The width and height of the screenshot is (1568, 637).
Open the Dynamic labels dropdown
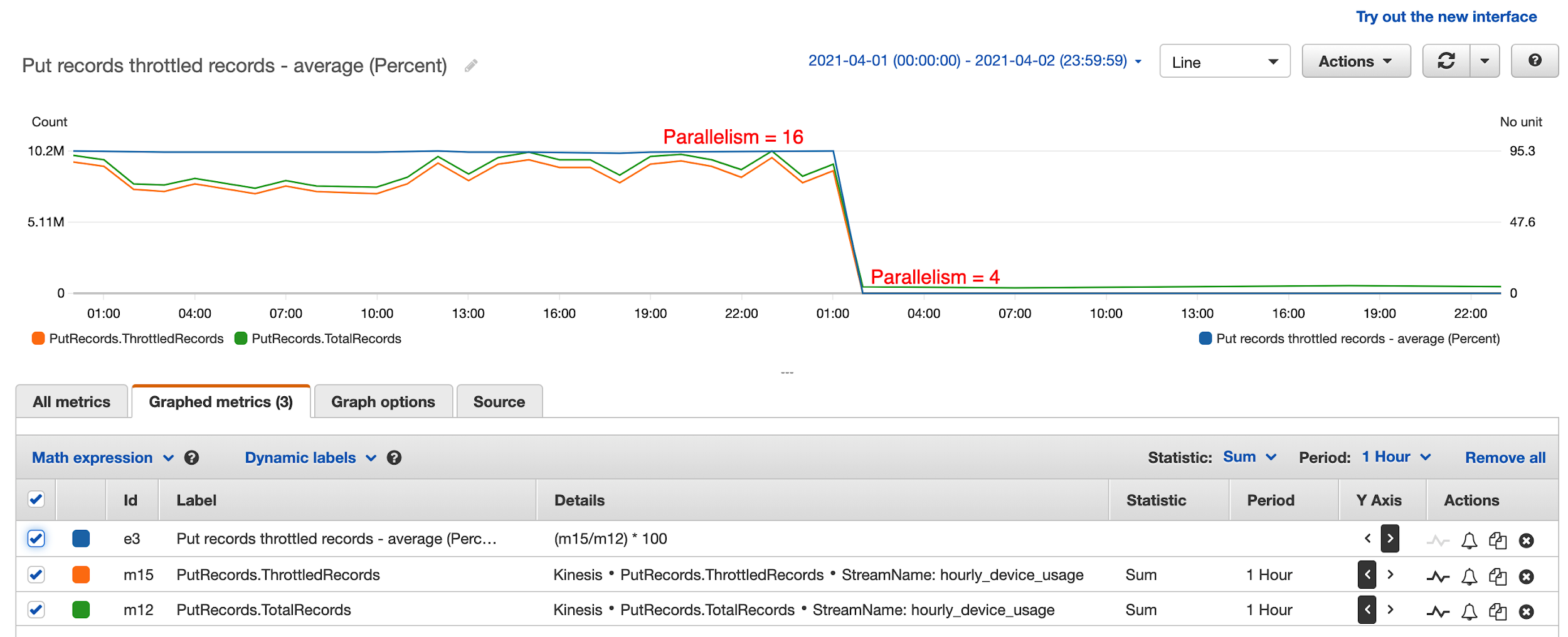click(310, 458)
